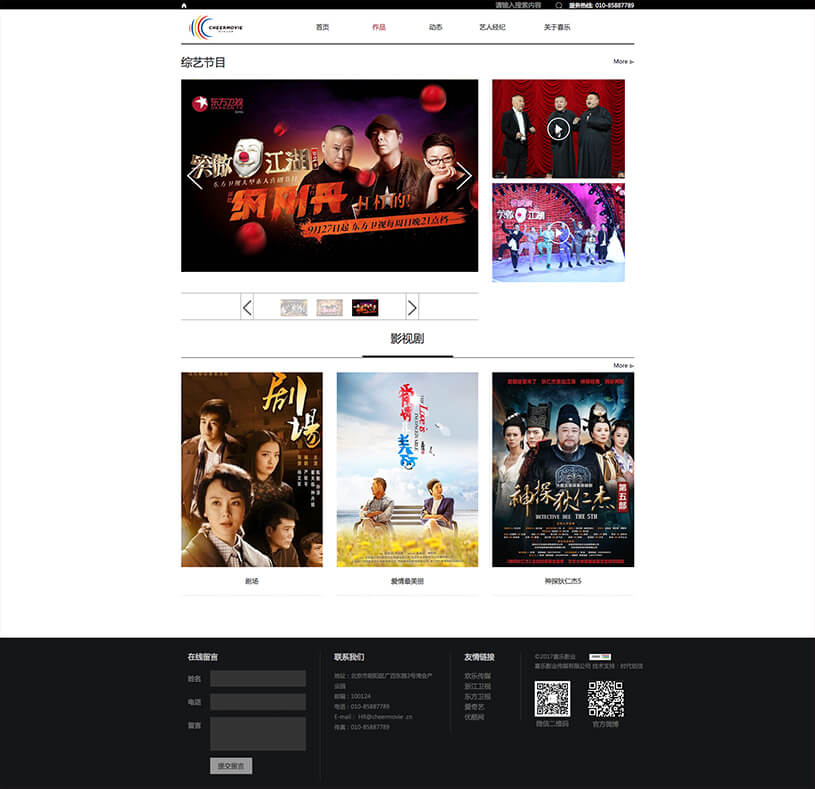Click the 提交留言 submit button

[x=231, y=766]
